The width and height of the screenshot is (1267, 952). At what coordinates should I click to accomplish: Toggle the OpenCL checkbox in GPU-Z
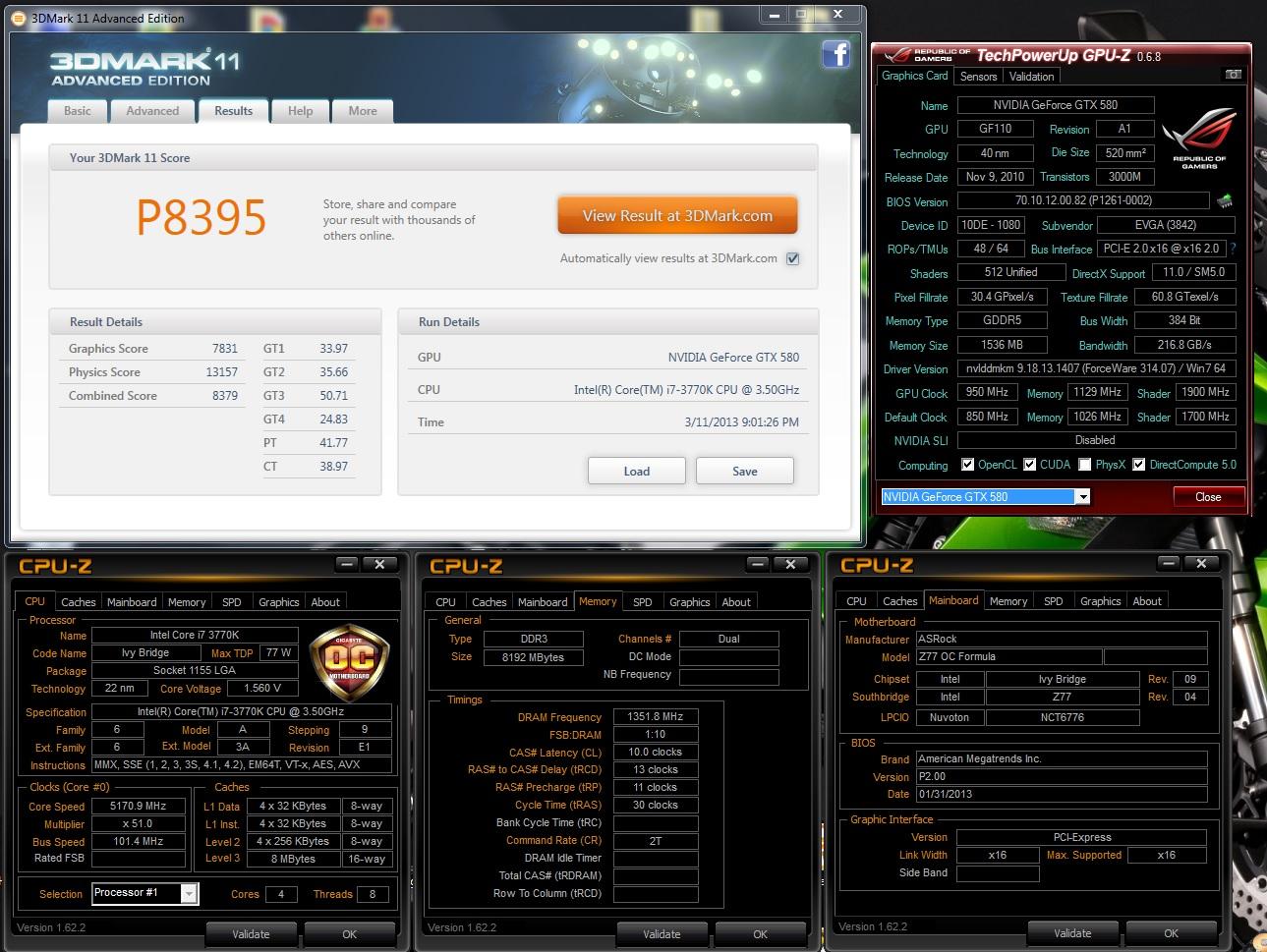coord(967,465)
